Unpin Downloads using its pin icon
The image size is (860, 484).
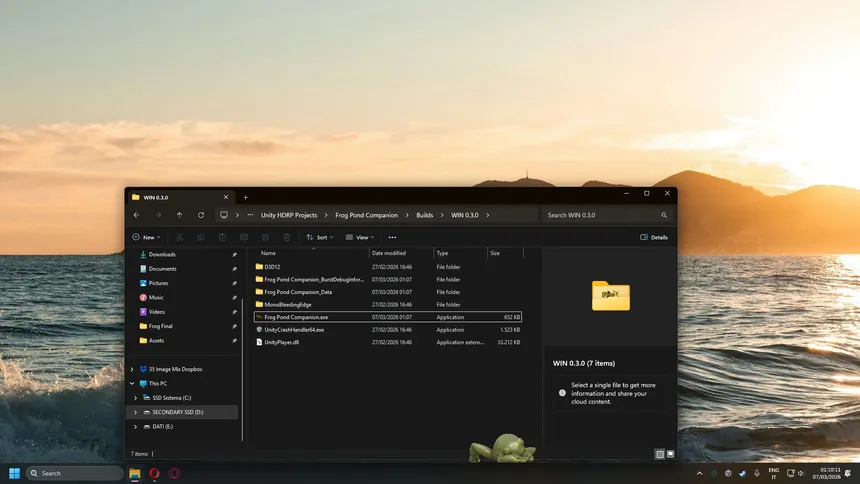coord(234,255)
